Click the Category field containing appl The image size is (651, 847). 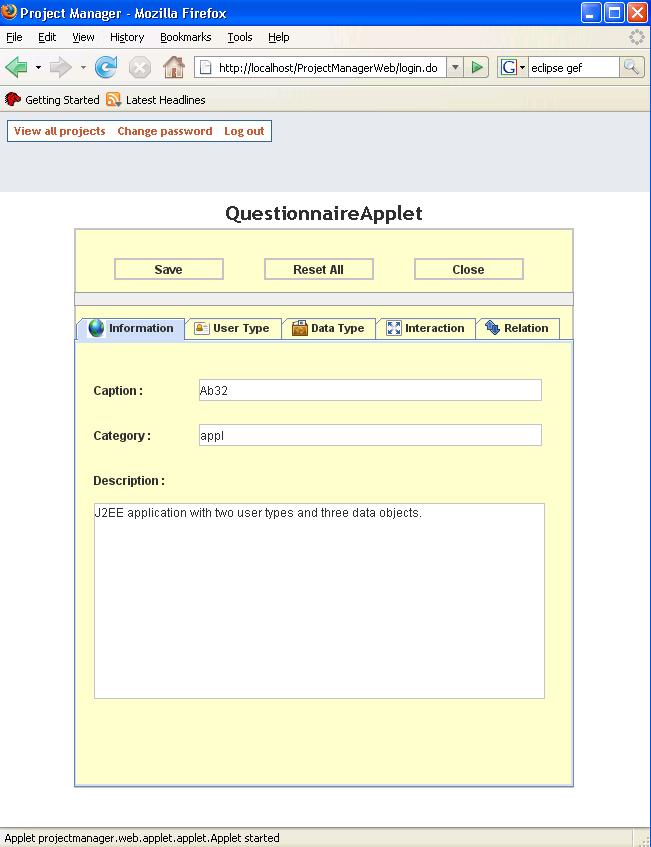point(370,435)
